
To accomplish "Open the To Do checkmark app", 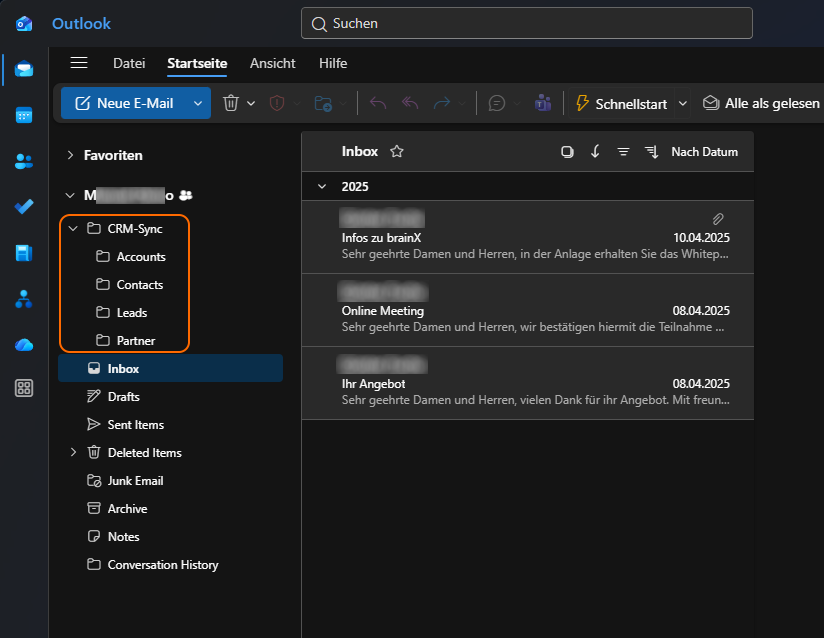I will pyautogui.click(x=24, y=207).
